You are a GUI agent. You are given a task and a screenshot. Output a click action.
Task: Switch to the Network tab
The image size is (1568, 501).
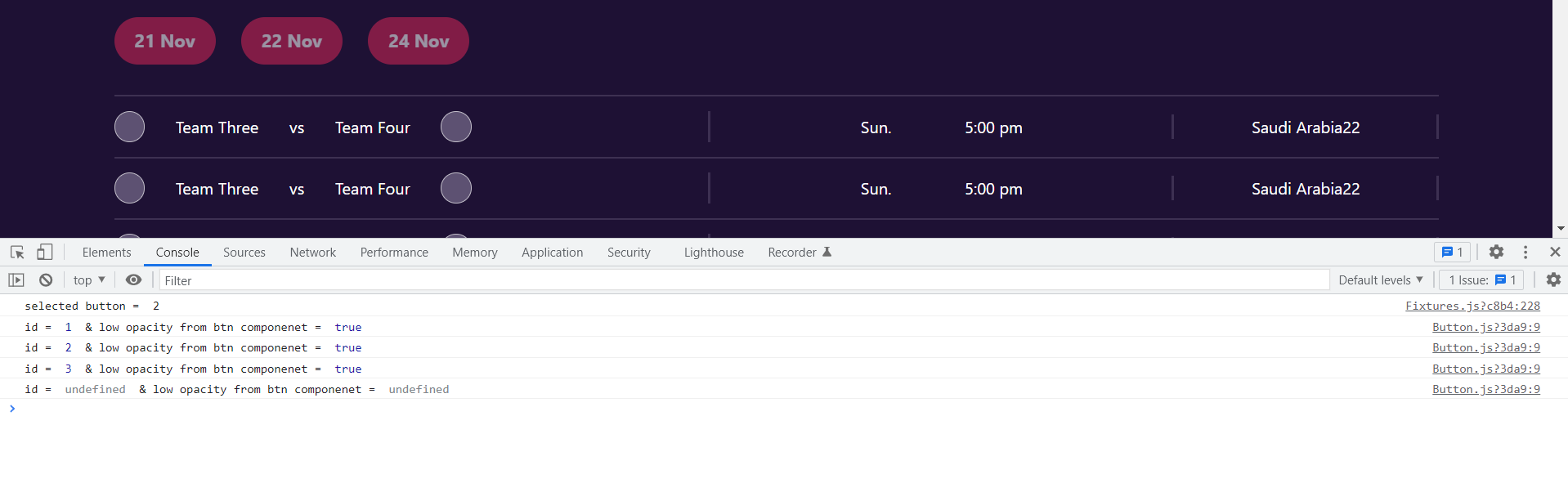point(313,253)
